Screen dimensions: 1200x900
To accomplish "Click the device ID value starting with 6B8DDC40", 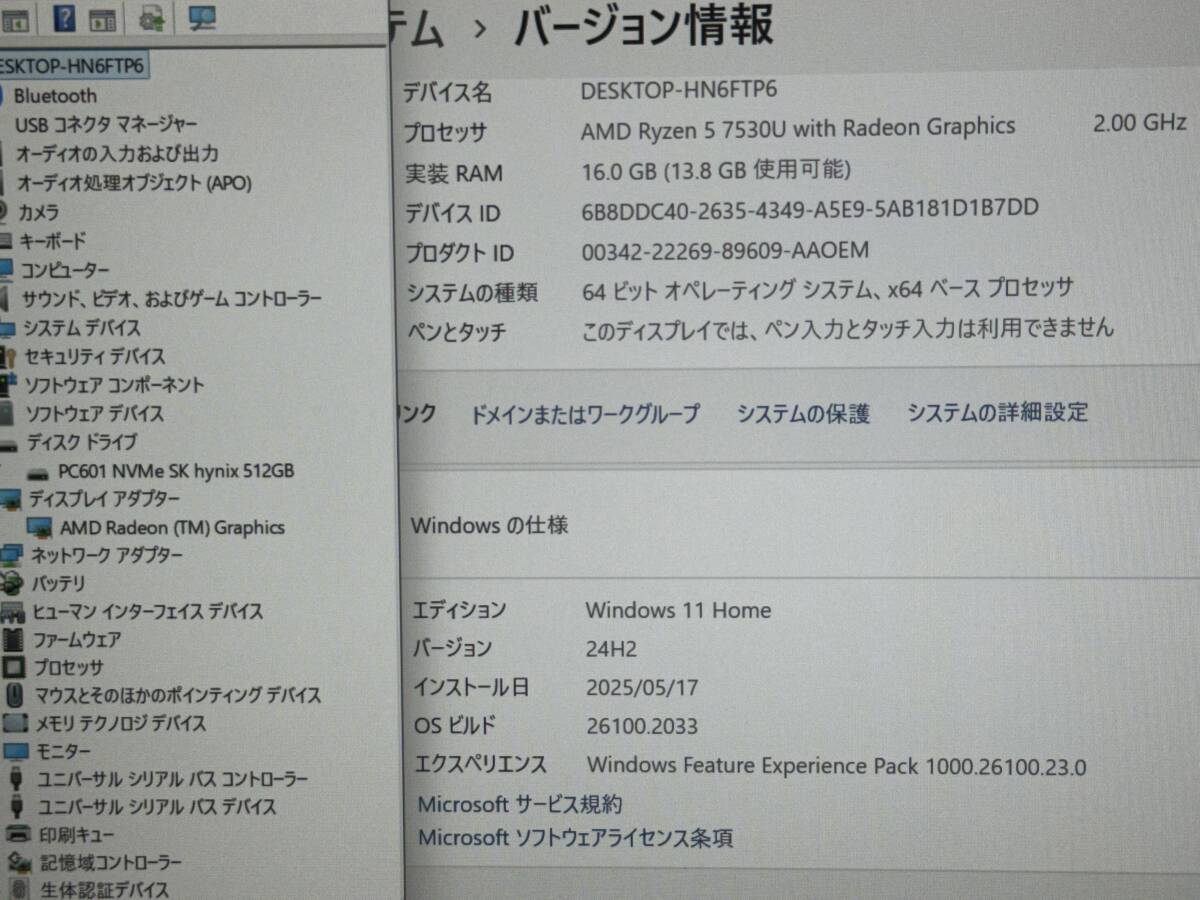I will (810, 208).
